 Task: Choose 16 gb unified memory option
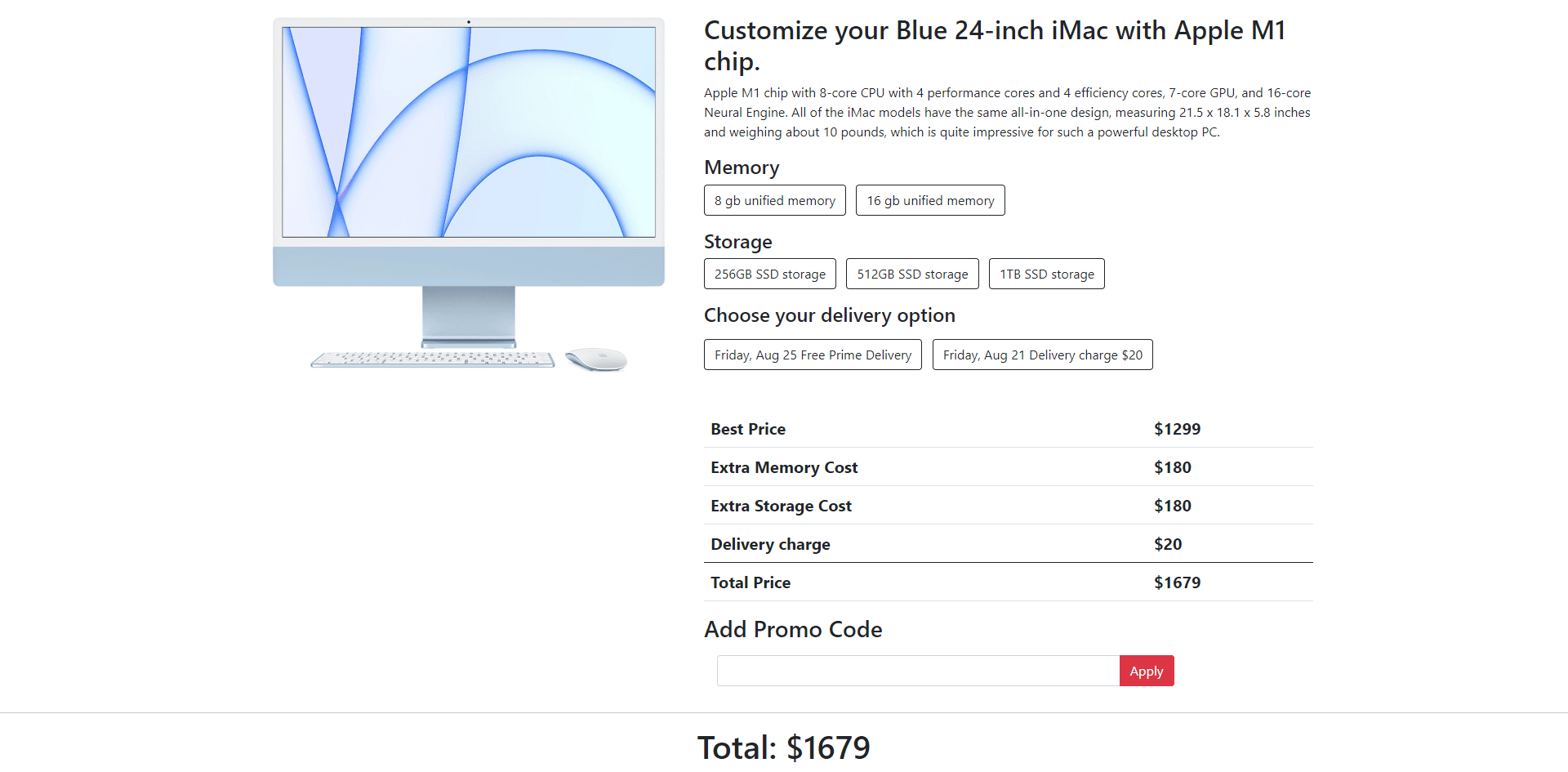930,200
